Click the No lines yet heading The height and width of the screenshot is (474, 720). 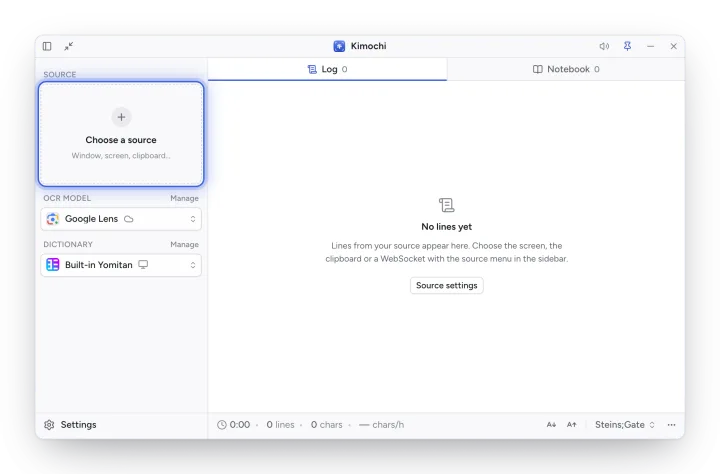point(446,226)
